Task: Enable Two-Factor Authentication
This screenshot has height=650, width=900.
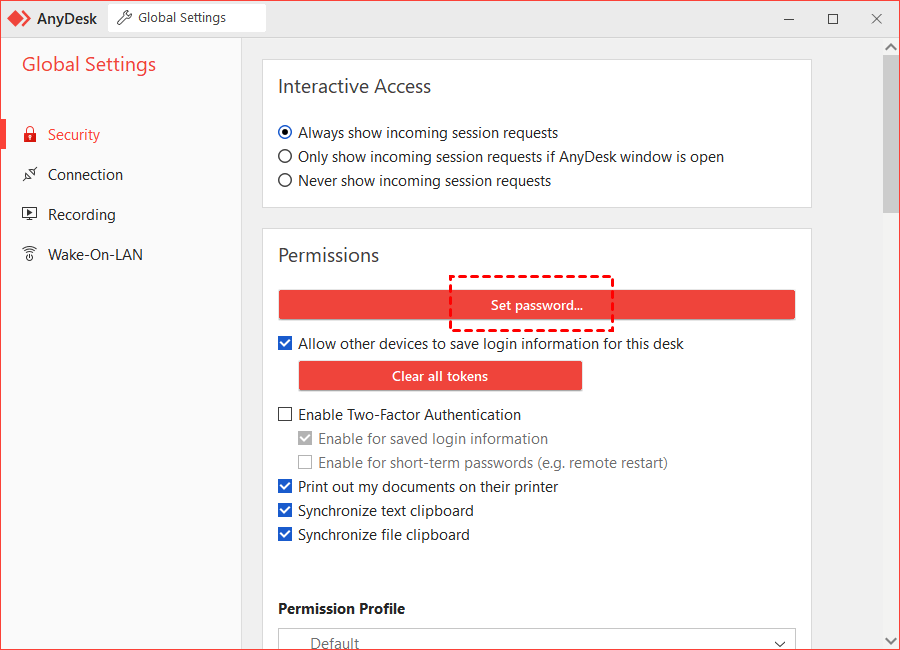Action: point(285,414)
